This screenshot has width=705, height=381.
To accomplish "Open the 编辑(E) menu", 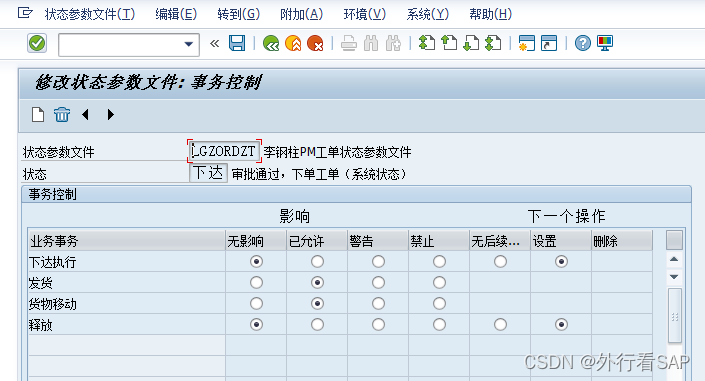I will tap(176, 14).
